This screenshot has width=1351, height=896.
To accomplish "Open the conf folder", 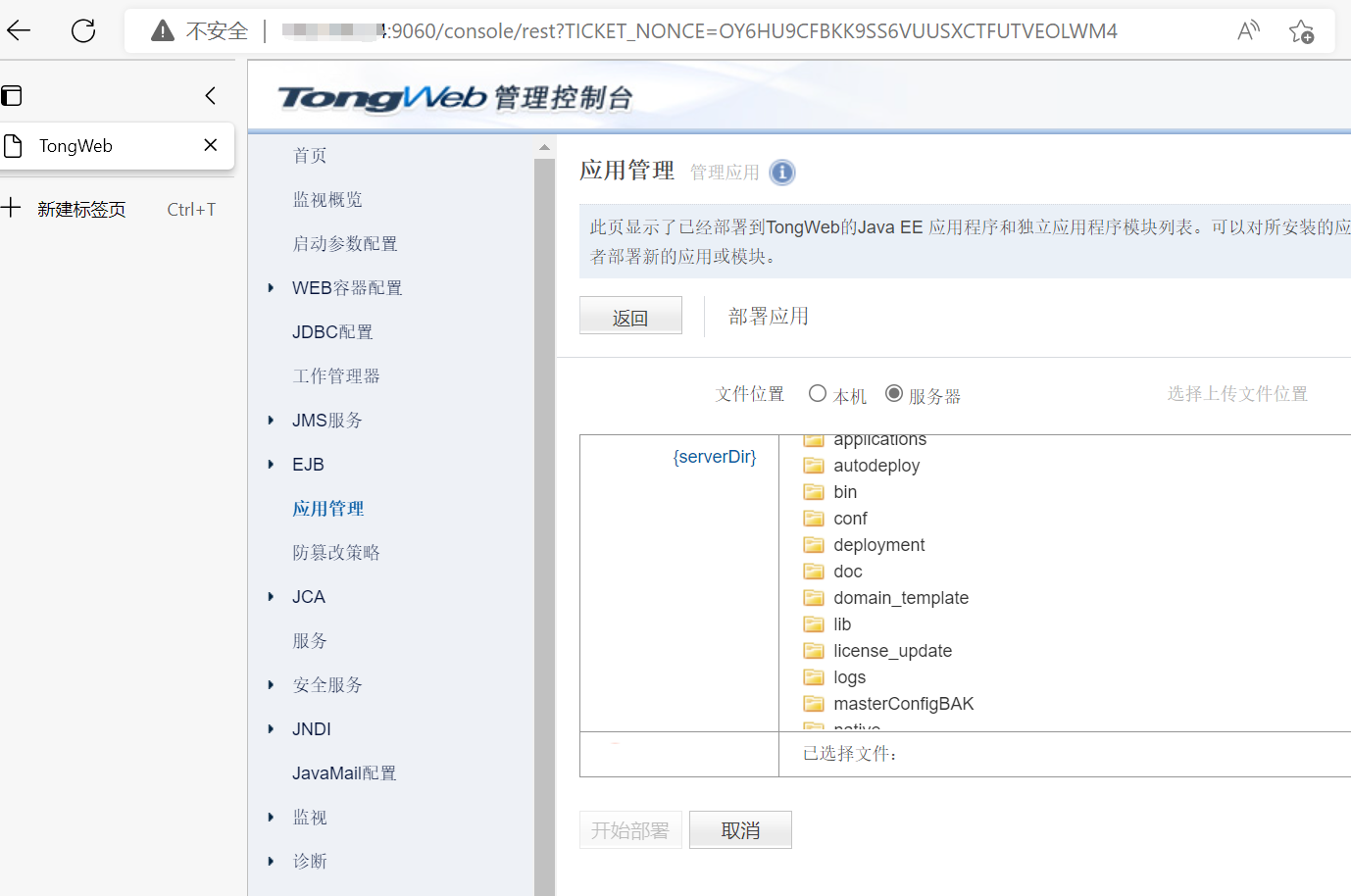I will click(851, 518).
